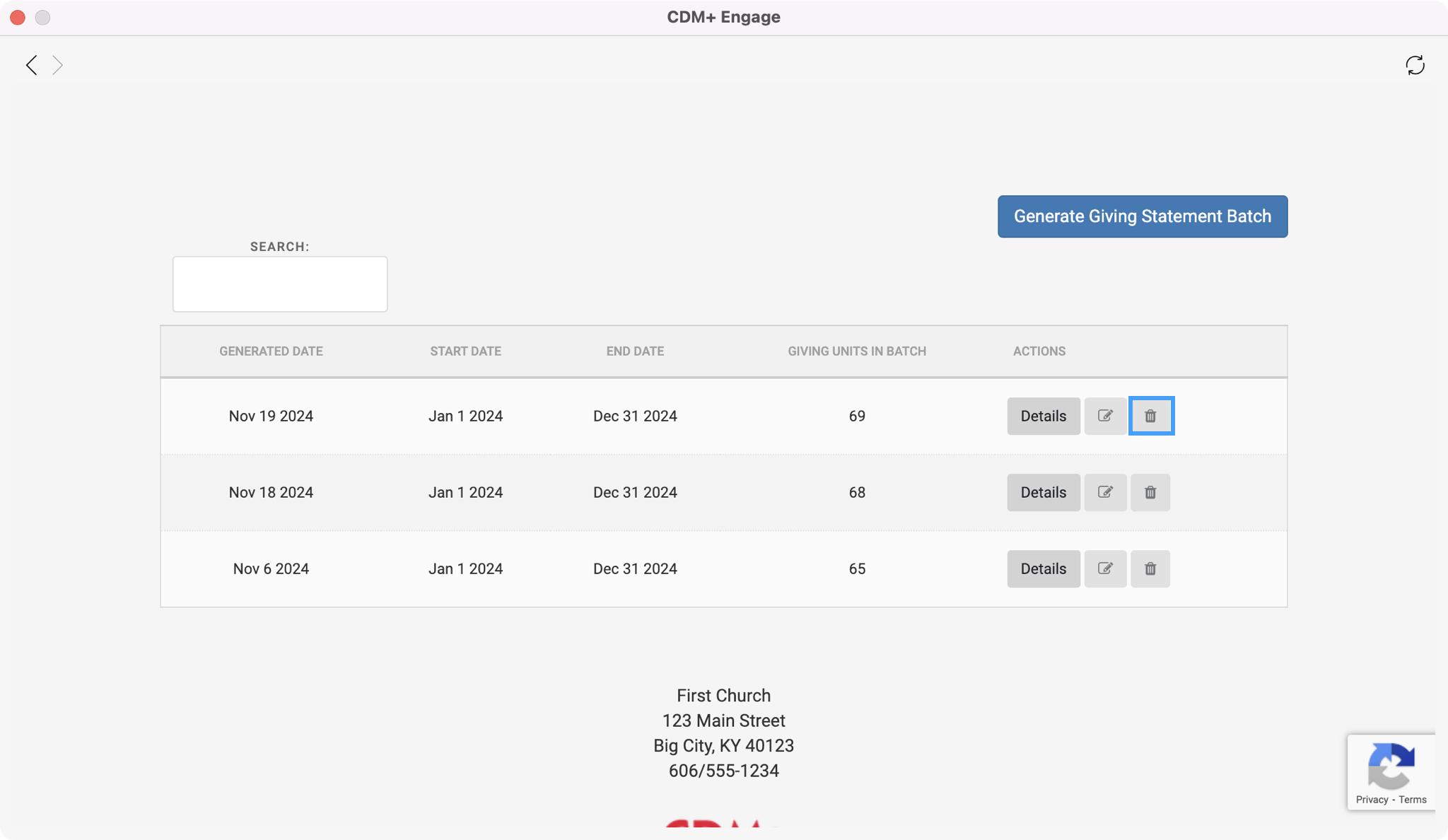Open Details for Nov 19 2024 batch
This screenshot has width=1448, height=840.
(1043, 416)
